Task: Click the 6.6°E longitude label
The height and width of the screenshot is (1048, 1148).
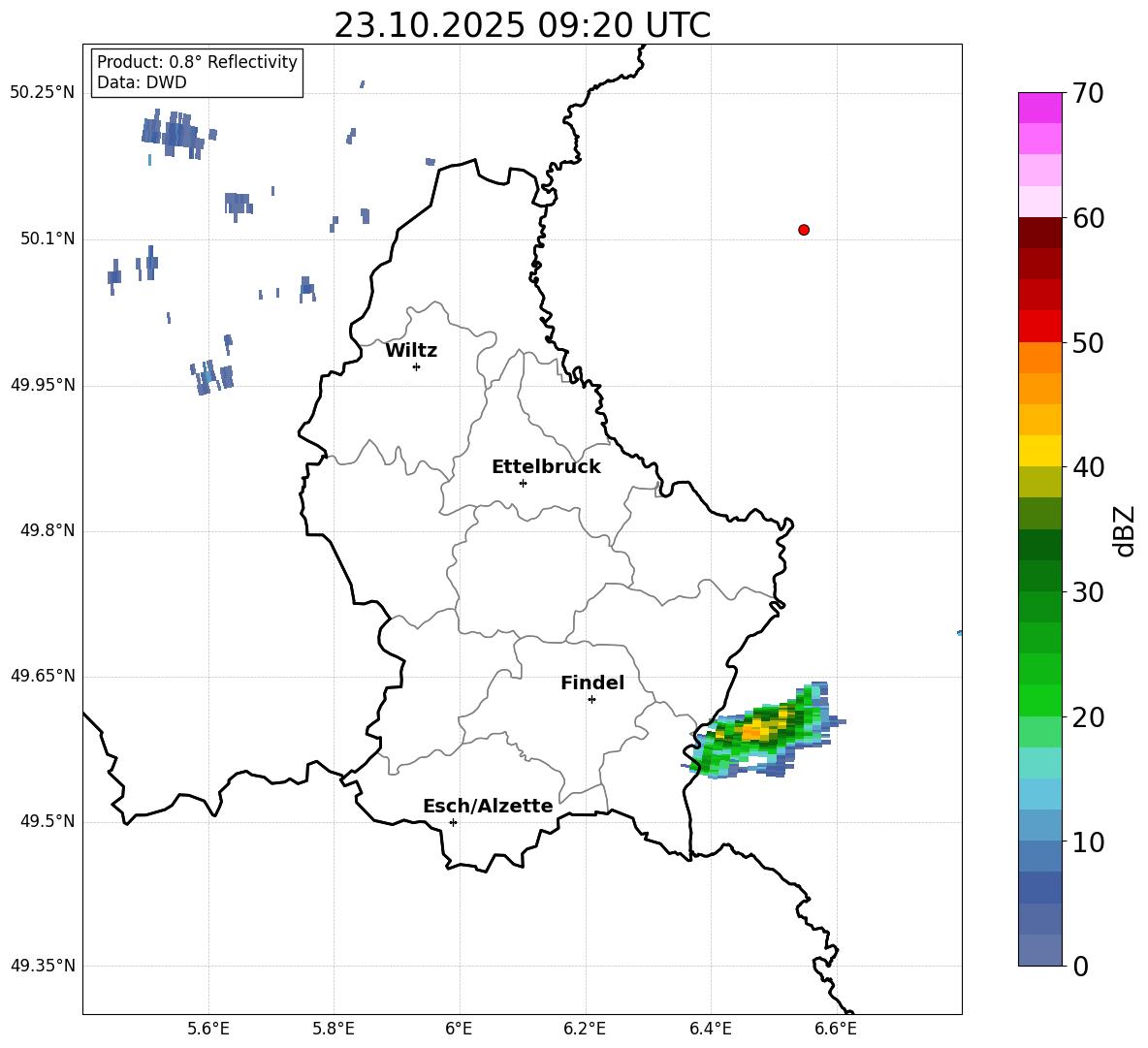Action: [836, 1029]
